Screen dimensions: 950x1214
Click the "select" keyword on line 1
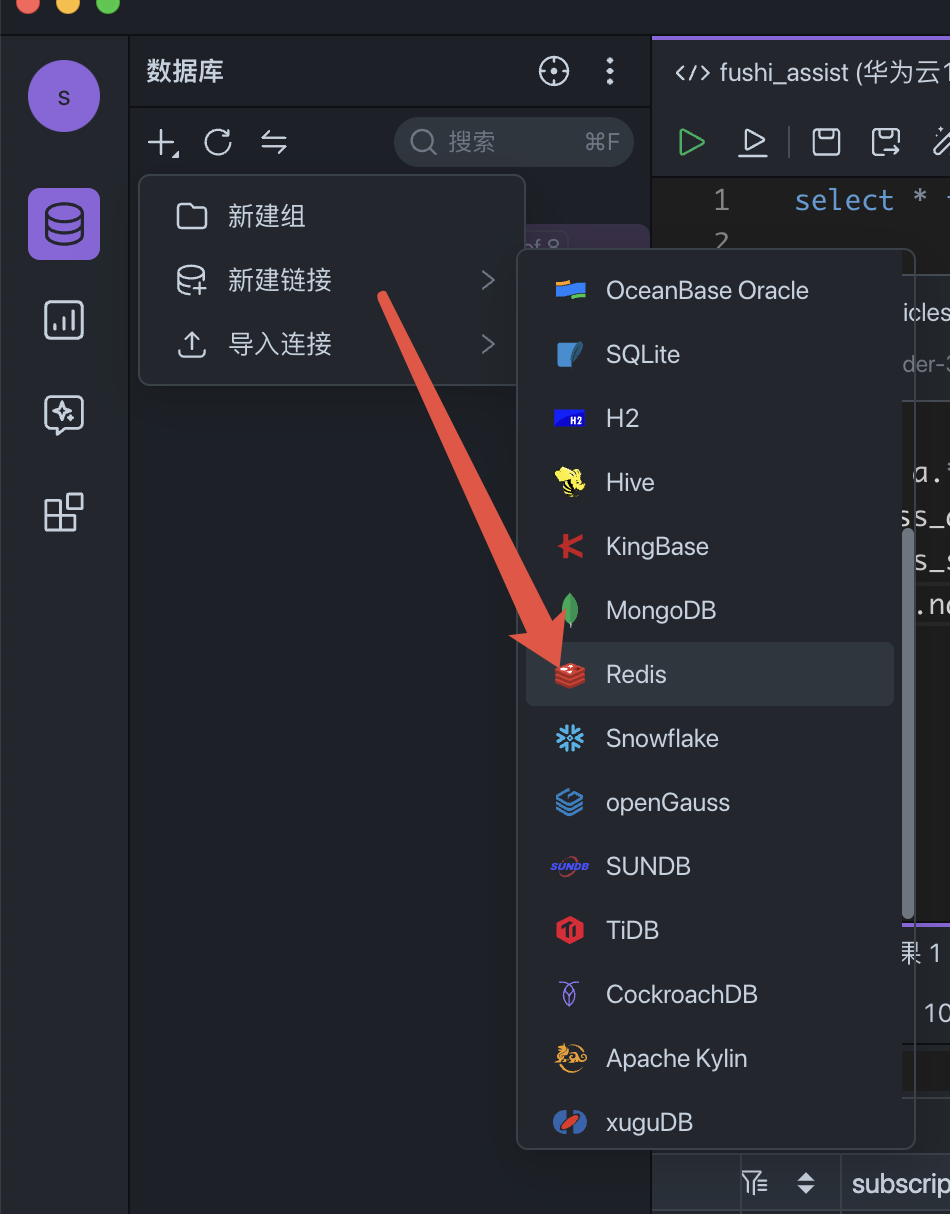(844, 200)
